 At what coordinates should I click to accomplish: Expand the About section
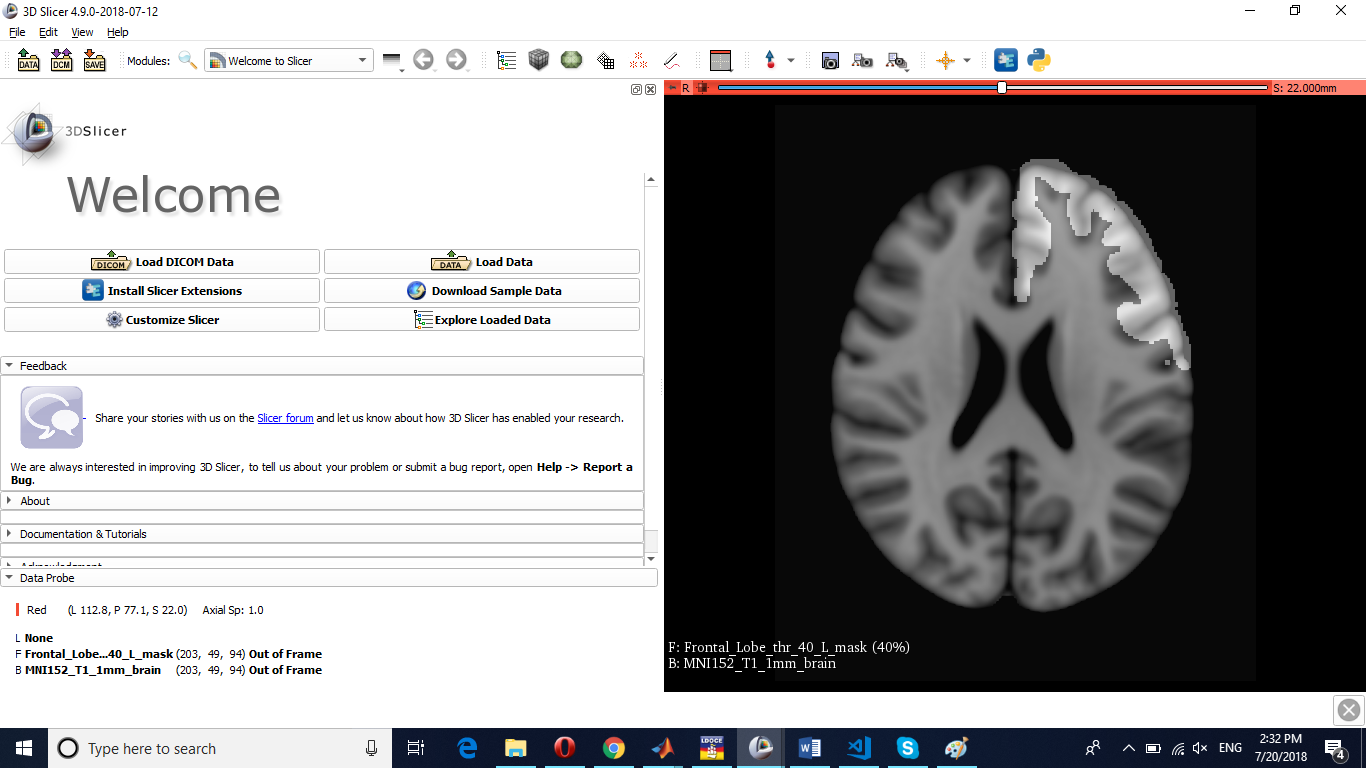(34, 501)
